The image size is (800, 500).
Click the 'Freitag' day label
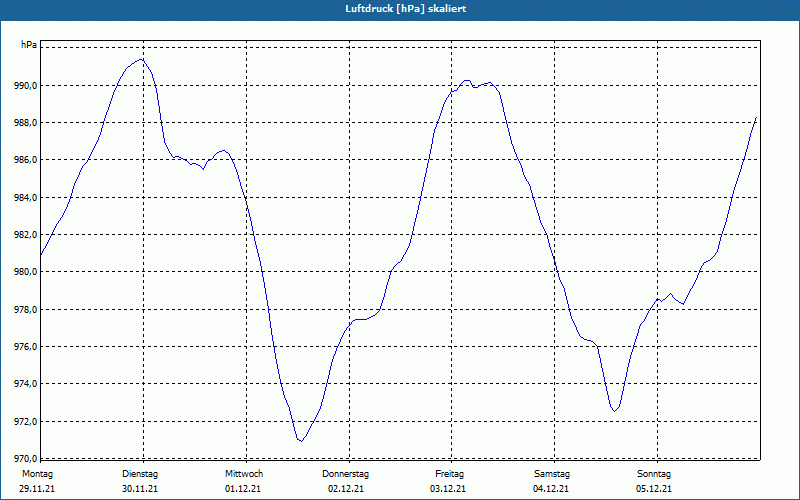[449, 474]
